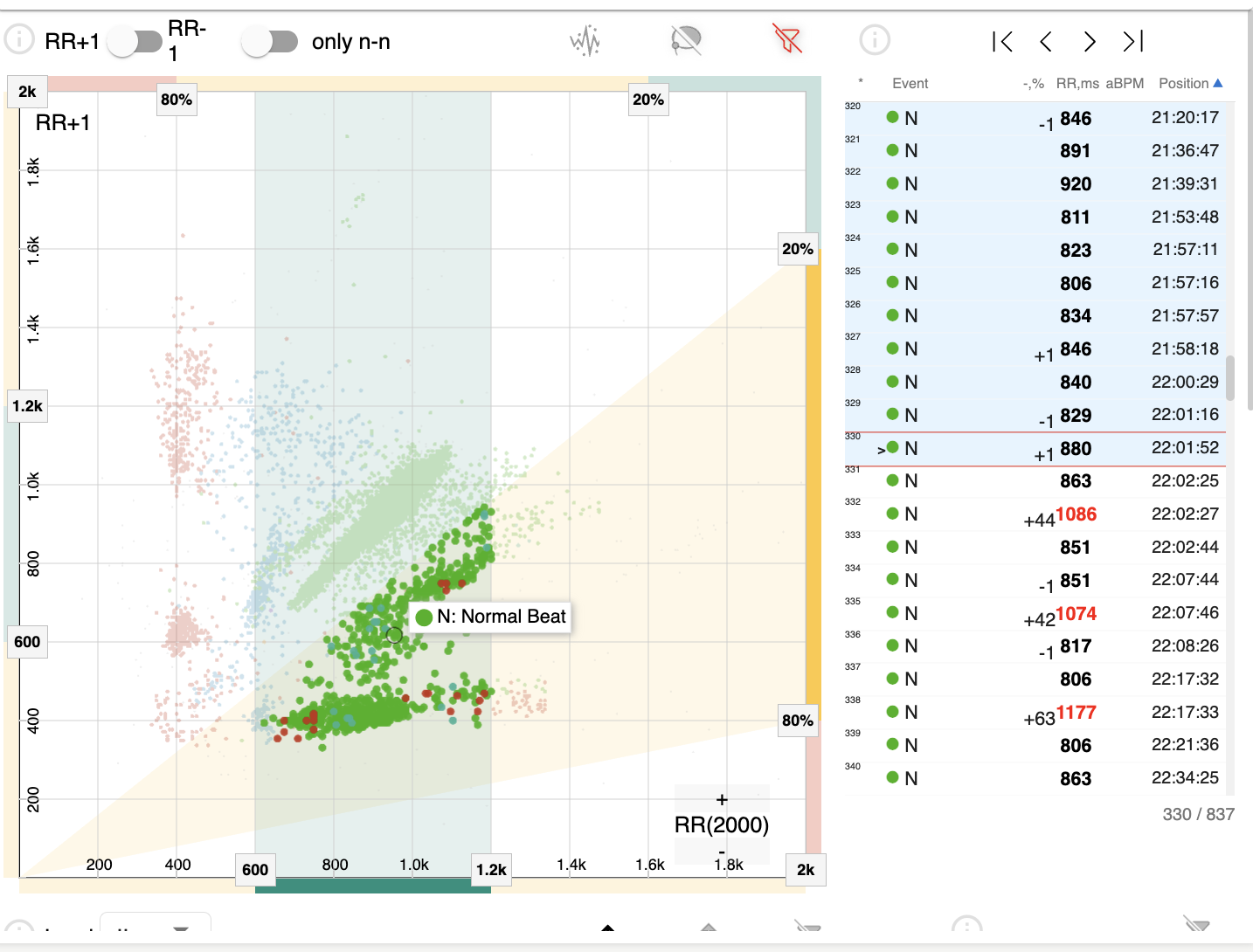
Task: Click the minus button below RR(2000)
Action: tap(722, 851)
